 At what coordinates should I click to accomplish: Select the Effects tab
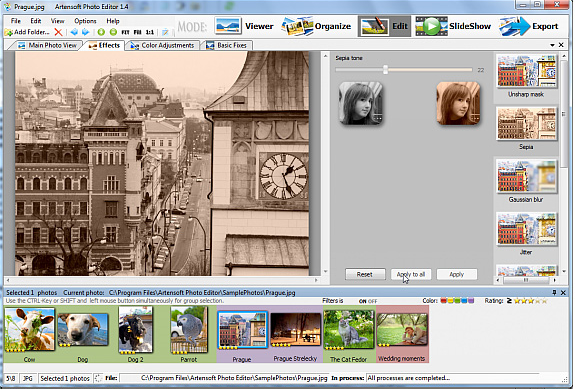pyautogui.click(x=105, y=45)
